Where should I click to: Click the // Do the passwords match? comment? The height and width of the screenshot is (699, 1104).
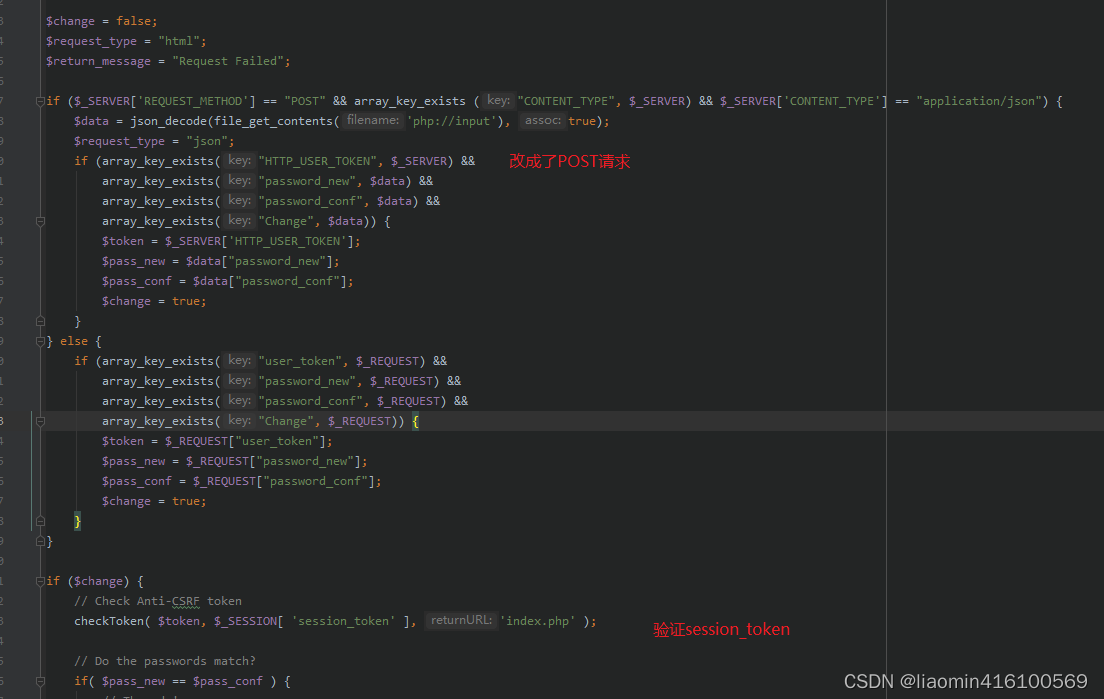click(165, 662)
